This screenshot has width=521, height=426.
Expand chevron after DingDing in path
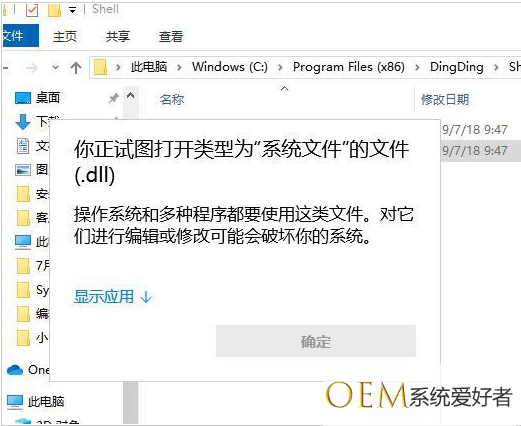coord(496,67)
